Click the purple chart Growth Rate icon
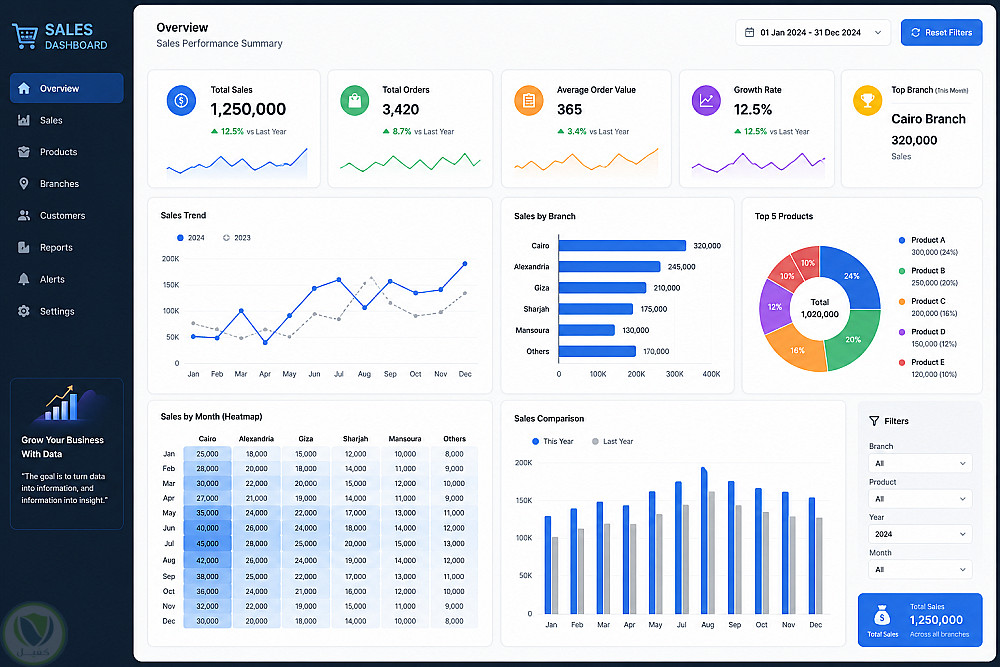Screen dimensions: 1000x667 pyautogui.click(x=706, y=101)
